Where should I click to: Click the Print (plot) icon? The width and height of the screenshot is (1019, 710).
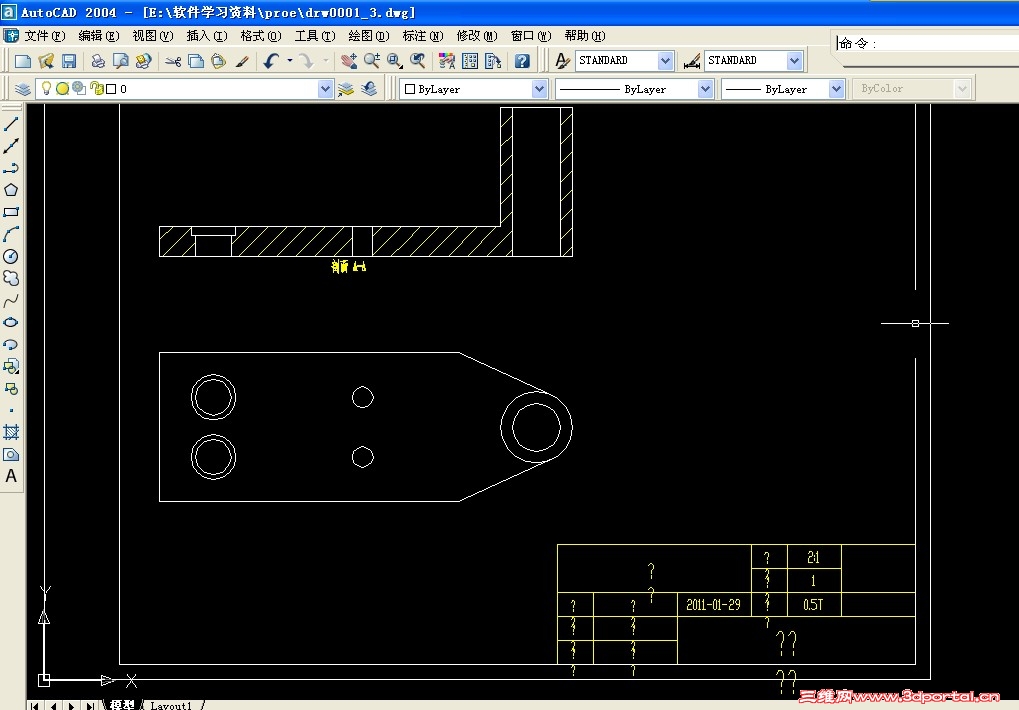[97, 61]
